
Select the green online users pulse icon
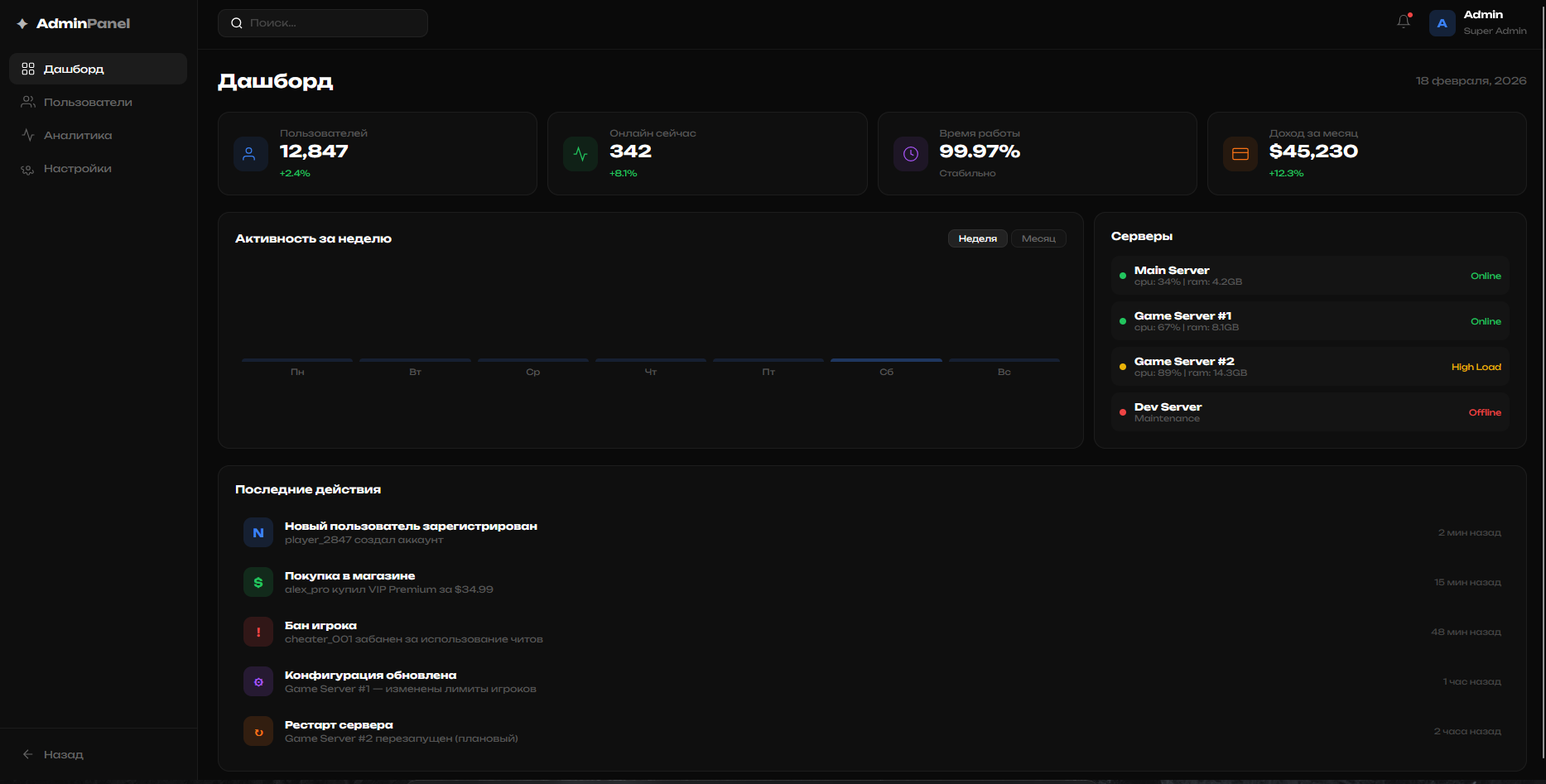click(580, 153)
